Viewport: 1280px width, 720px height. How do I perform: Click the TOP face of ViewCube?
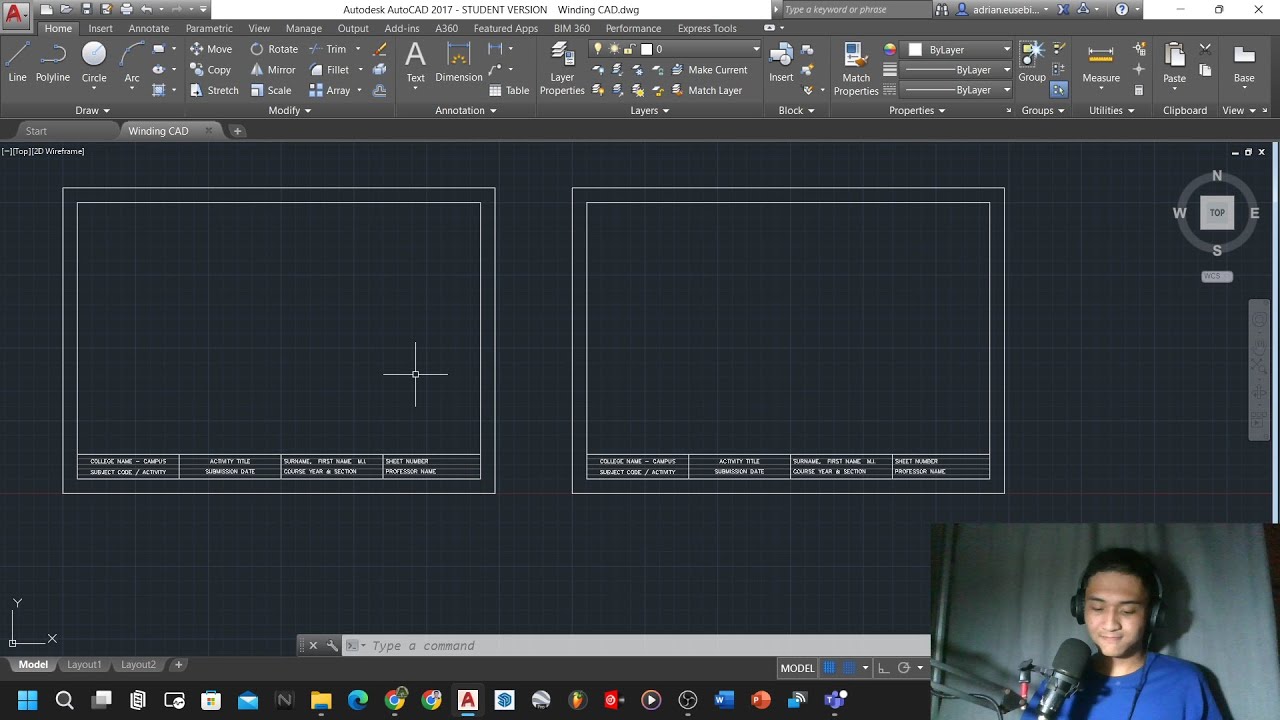coord(1217,212)
